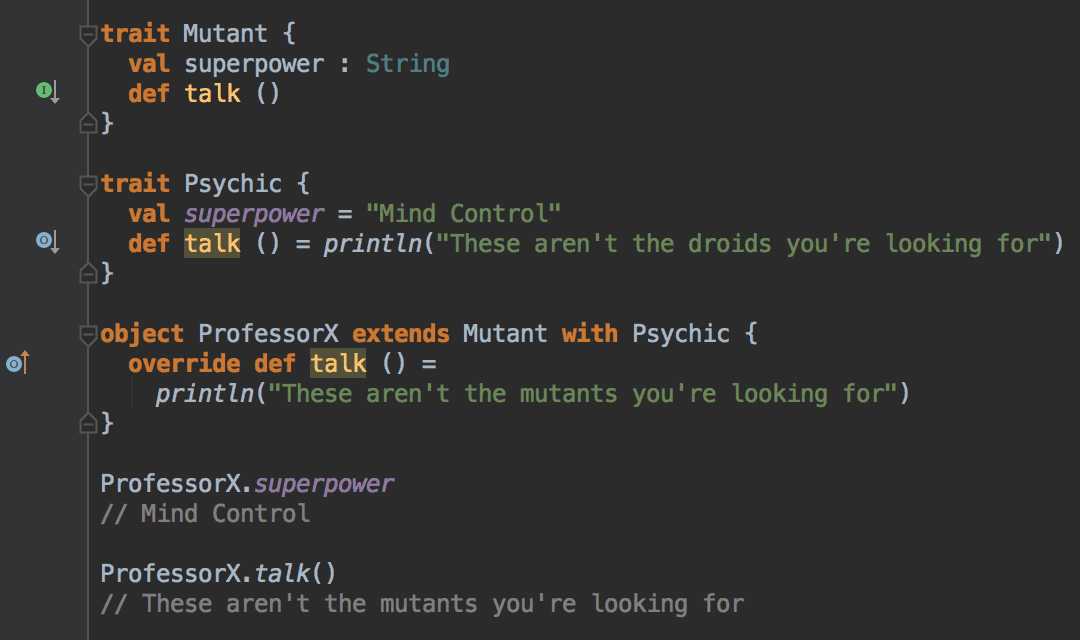
Task: Click the highlighted talk in the override line
Action: click(x=338, y=364)
